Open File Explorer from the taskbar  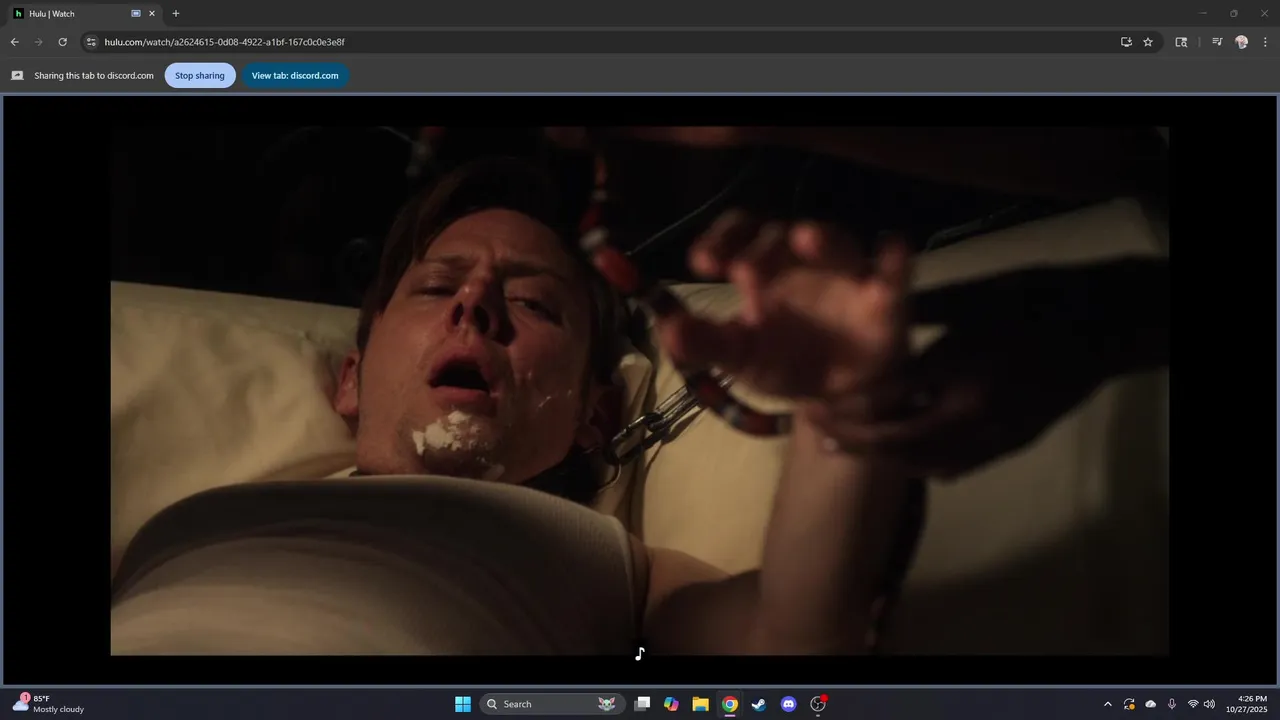click(x=701, y=704)
